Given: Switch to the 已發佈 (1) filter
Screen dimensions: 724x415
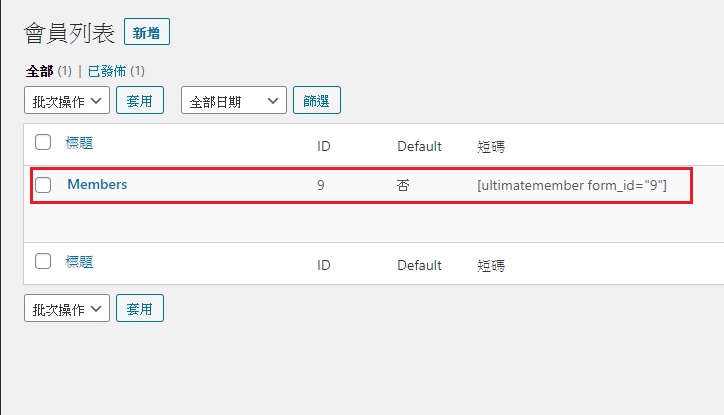Looking at the screenshot, I should coord(116,71).
